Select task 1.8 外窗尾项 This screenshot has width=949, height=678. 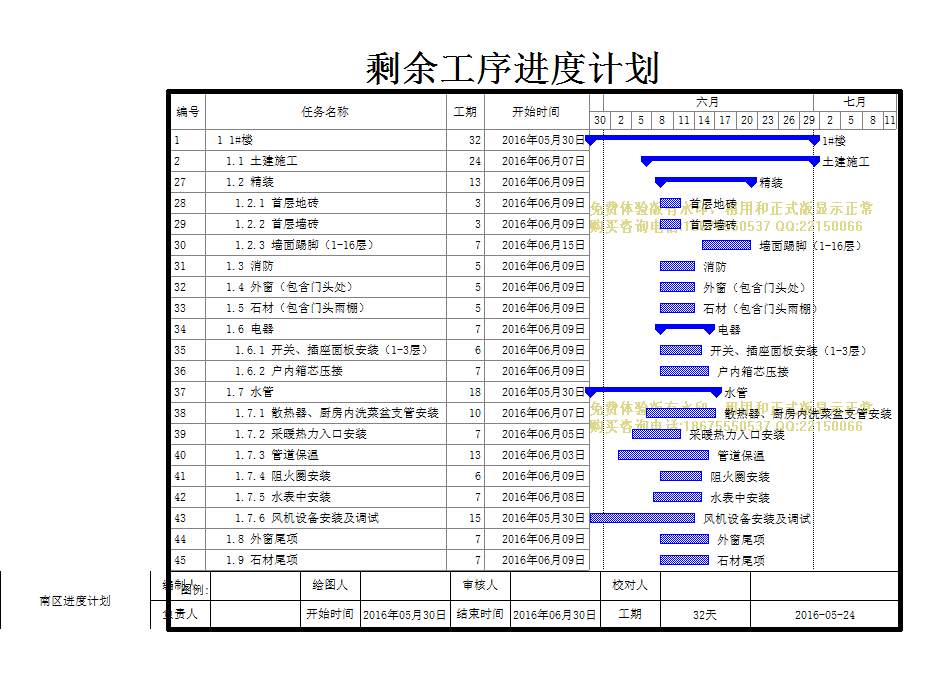379,539
